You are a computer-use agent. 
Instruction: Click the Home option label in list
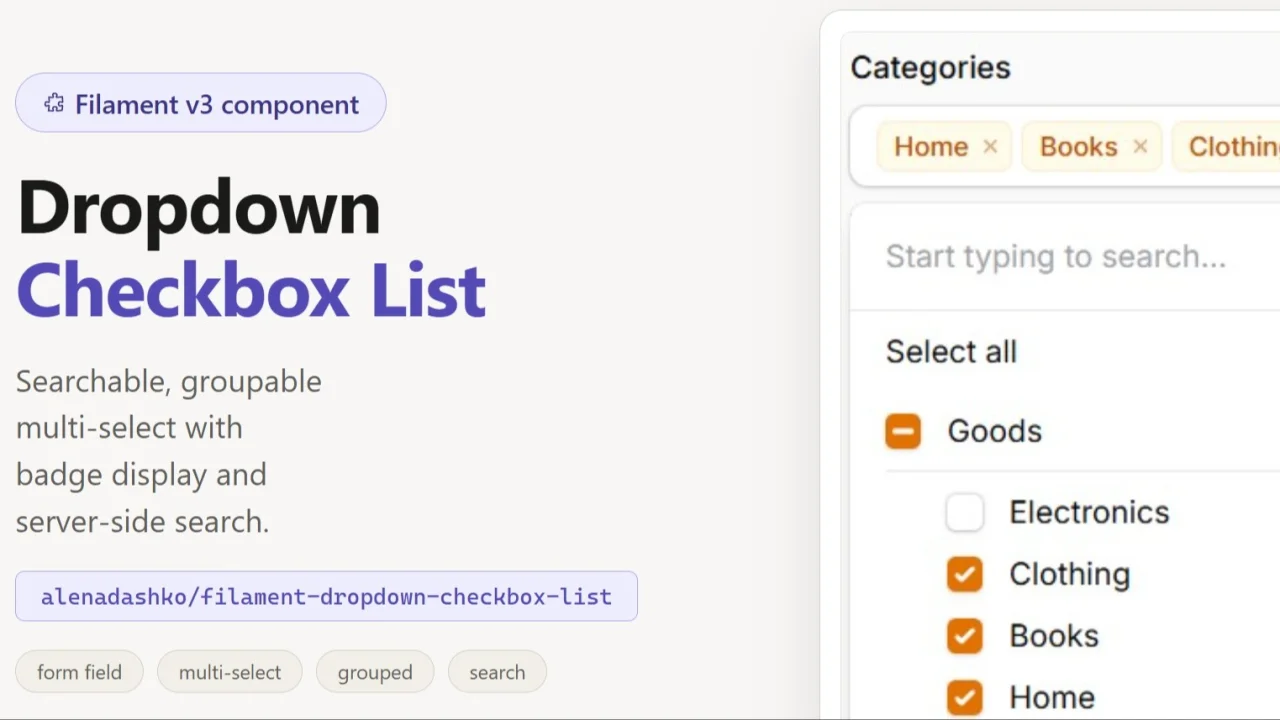(1052, 698)
